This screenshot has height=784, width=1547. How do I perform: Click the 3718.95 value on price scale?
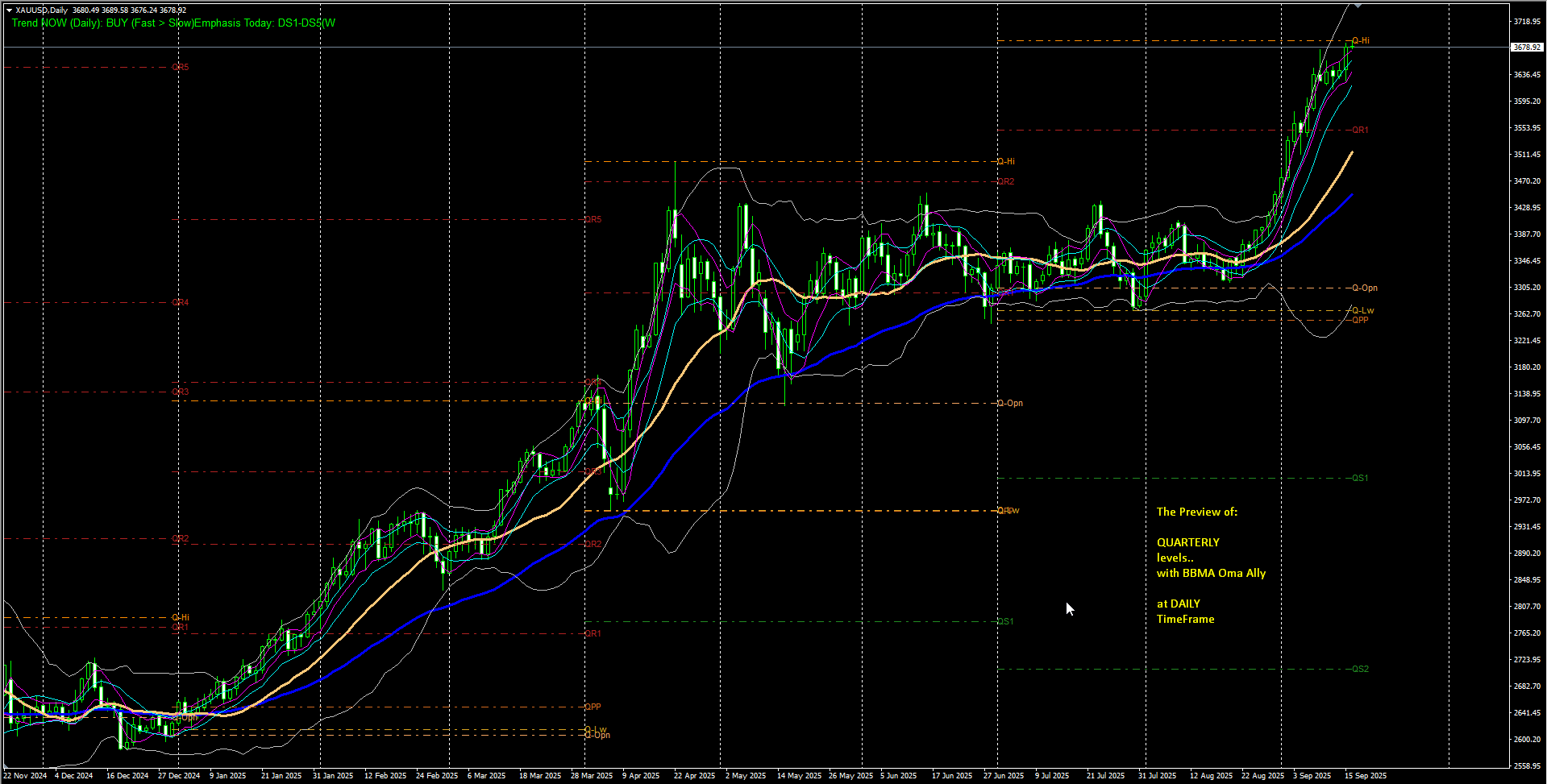pyautogui.click(x=1527, y=22)
